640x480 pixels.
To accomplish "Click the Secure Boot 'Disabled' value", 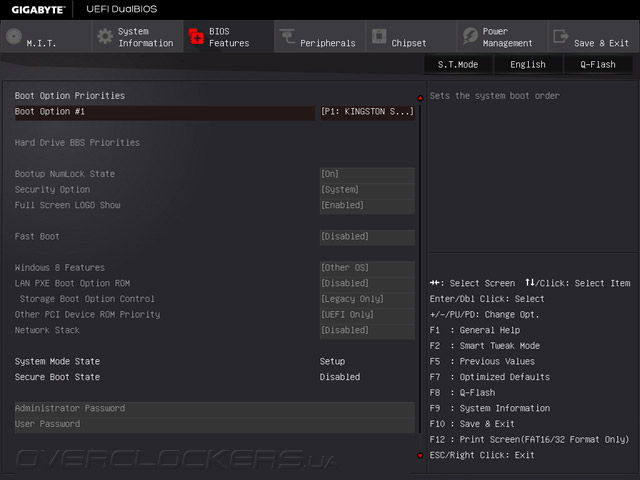I will tap(340, 377).
